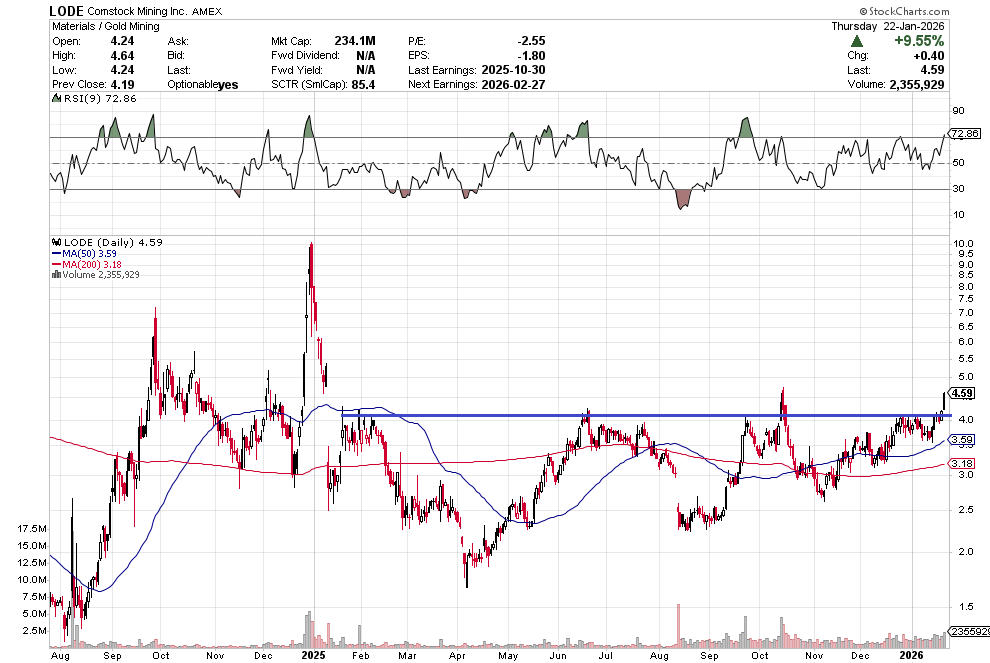
Task: Click the 2025 year label on time axis
Action: click(313, 655)
